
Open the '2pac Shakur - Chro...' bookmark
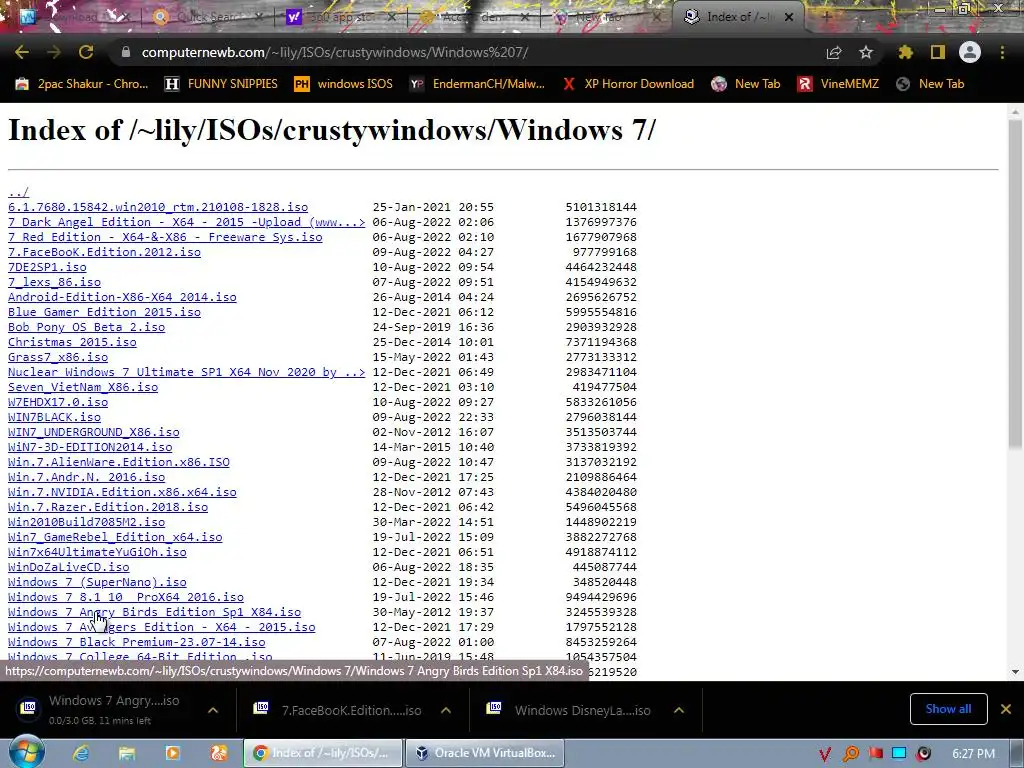click(82, 84)
